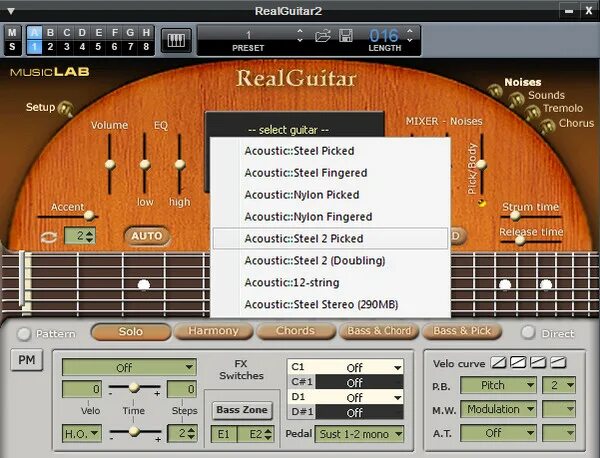The image size is (600, 458).
Task: Click the preset stepper arrows
Action: [300, 36]
